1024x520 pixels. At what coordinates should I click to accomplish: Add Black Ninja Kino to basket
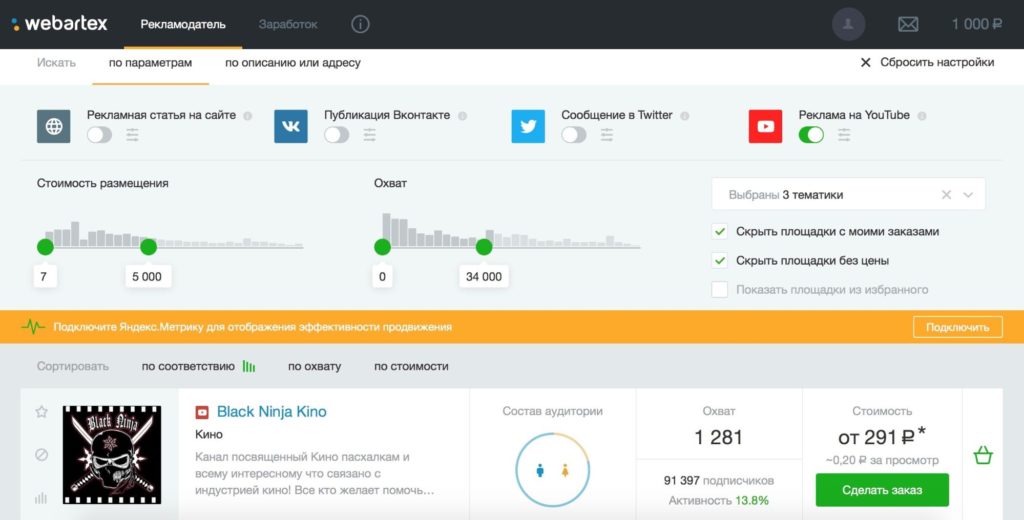983,456
